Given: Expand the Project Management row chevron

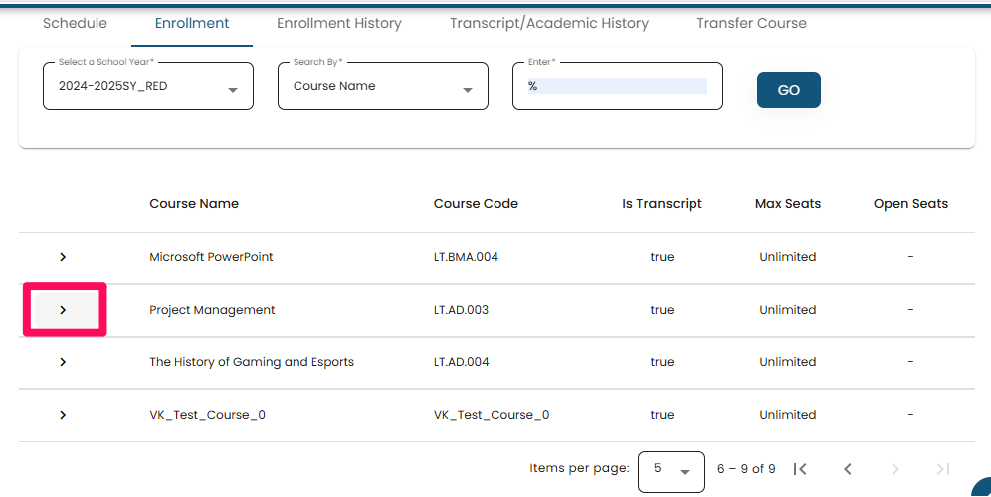Looking at the screenshot, I should point(63,310).
